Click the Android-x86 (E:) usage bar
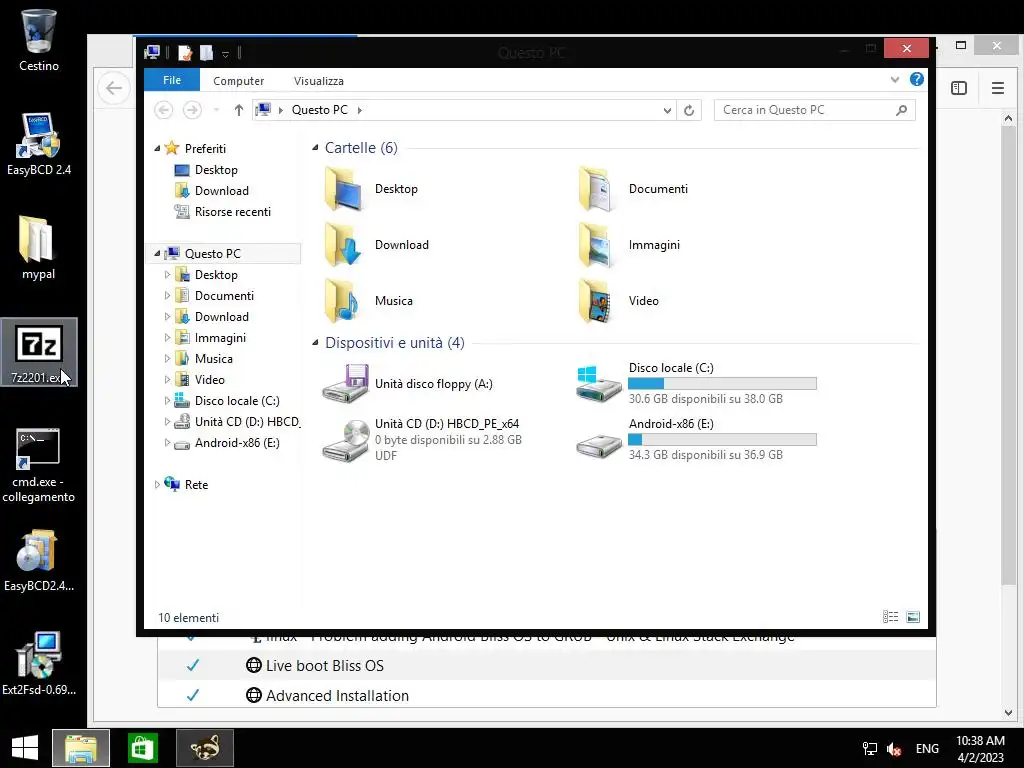This screenshot has height=768, width=1024. 722,440
